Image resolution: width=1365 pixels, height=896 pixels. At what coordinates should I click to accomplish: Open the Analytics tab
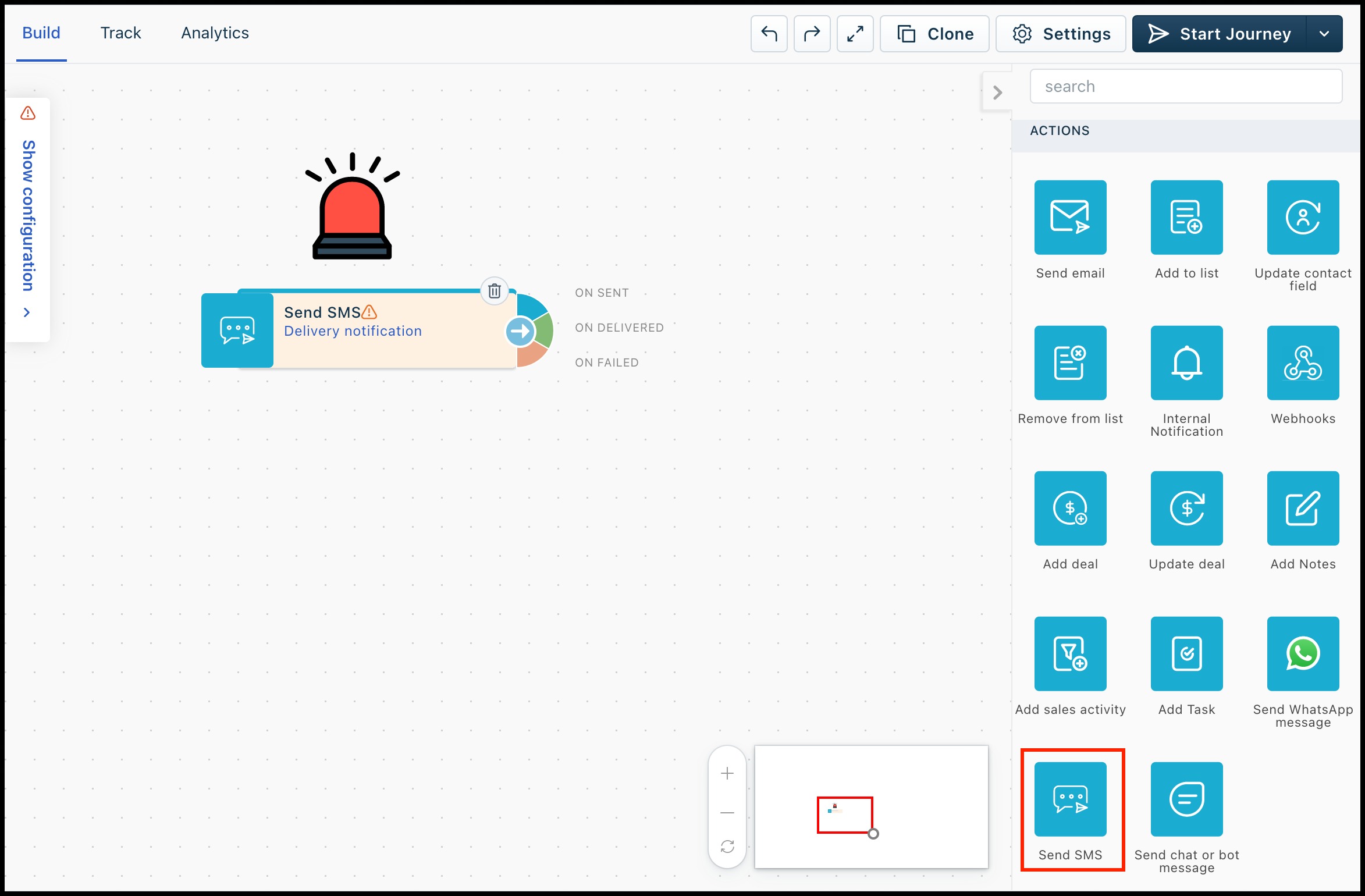215,33
